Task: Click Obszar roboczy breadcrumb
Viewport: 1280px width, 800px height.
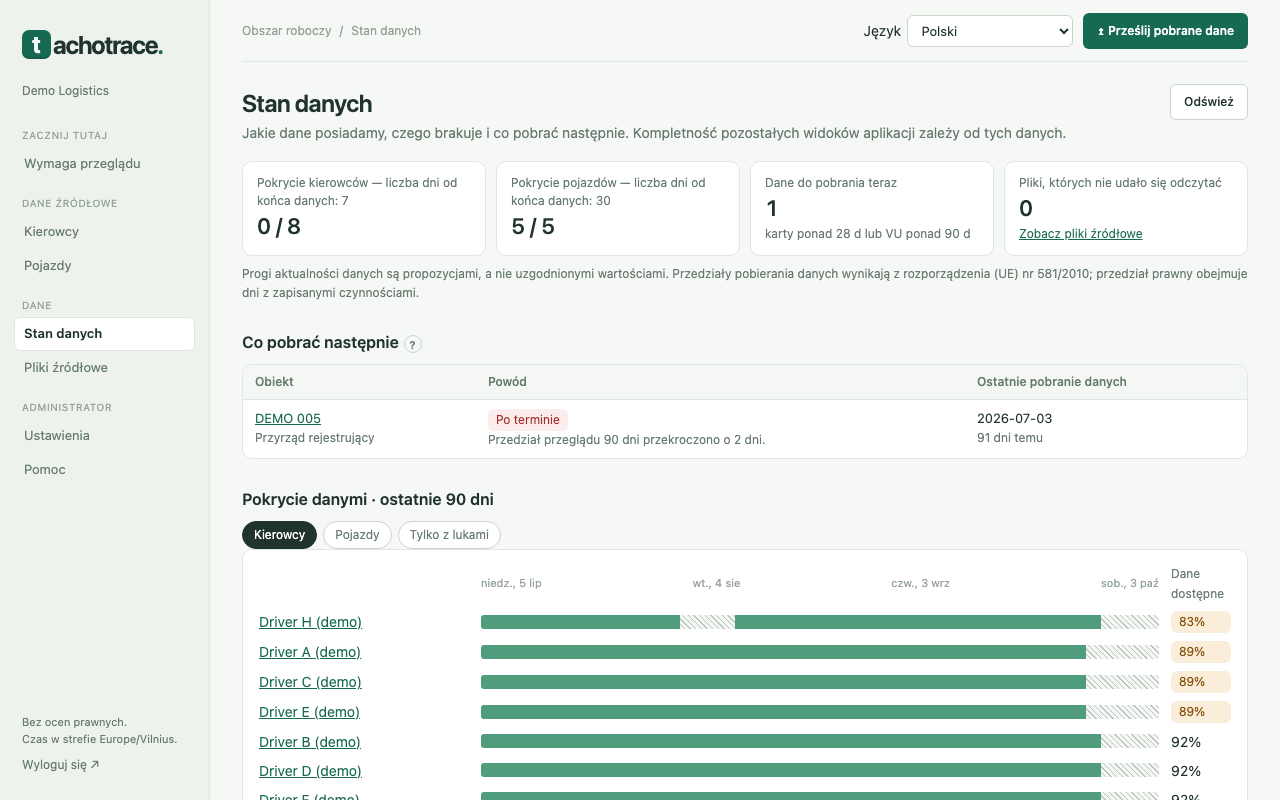Action: point(286,31)
